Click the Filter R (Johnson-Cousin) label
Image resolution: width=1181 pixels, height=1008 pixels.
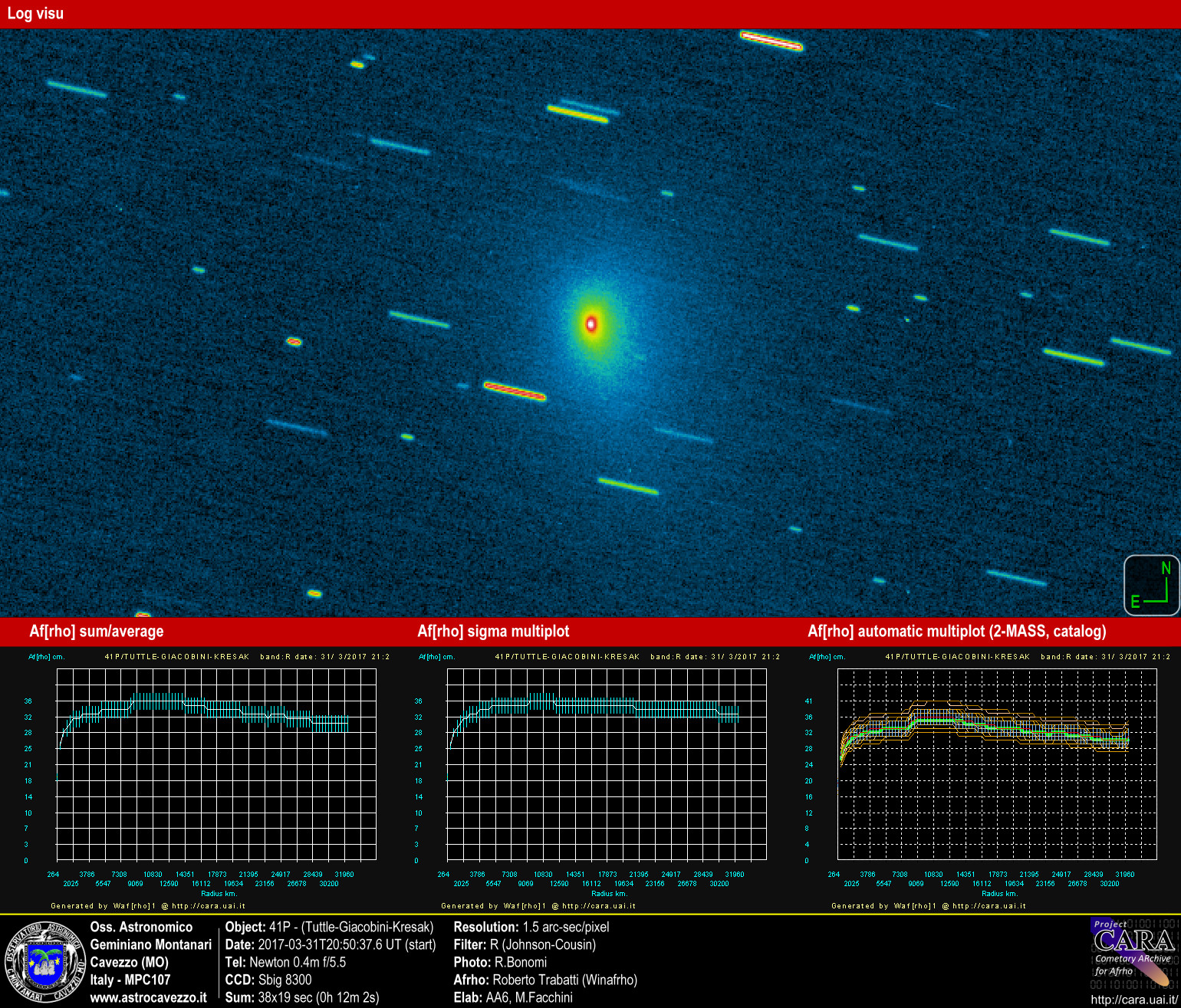[525, 944]
